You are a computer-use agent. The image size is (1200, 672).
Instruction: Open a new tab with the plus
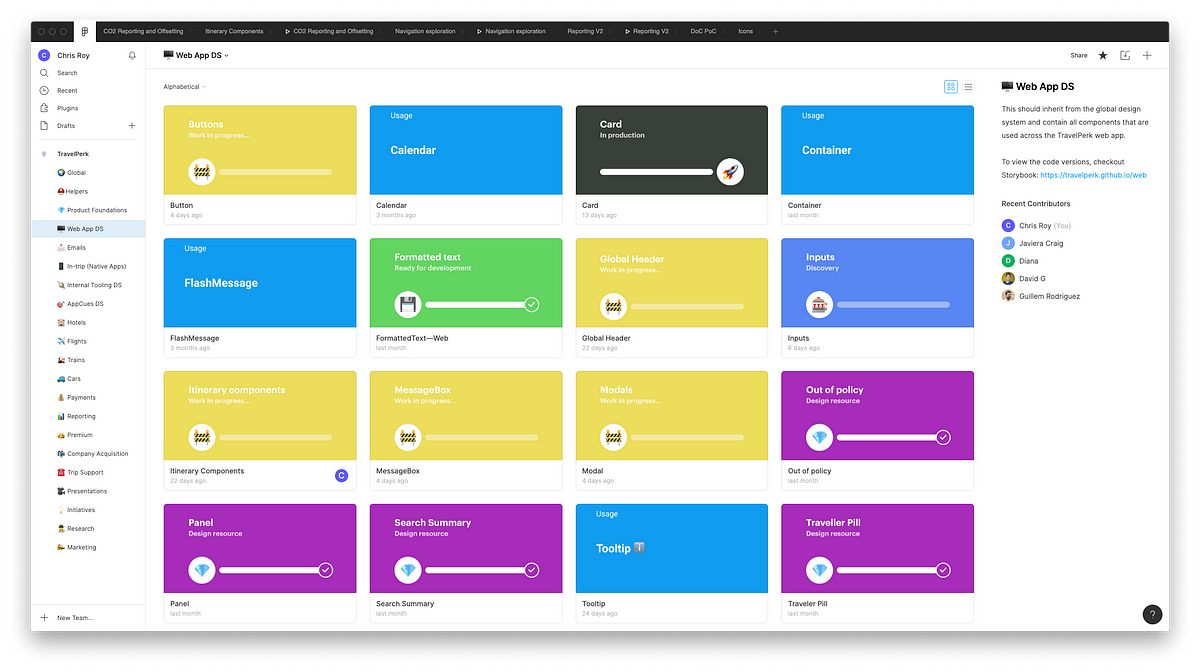point(776,31)
